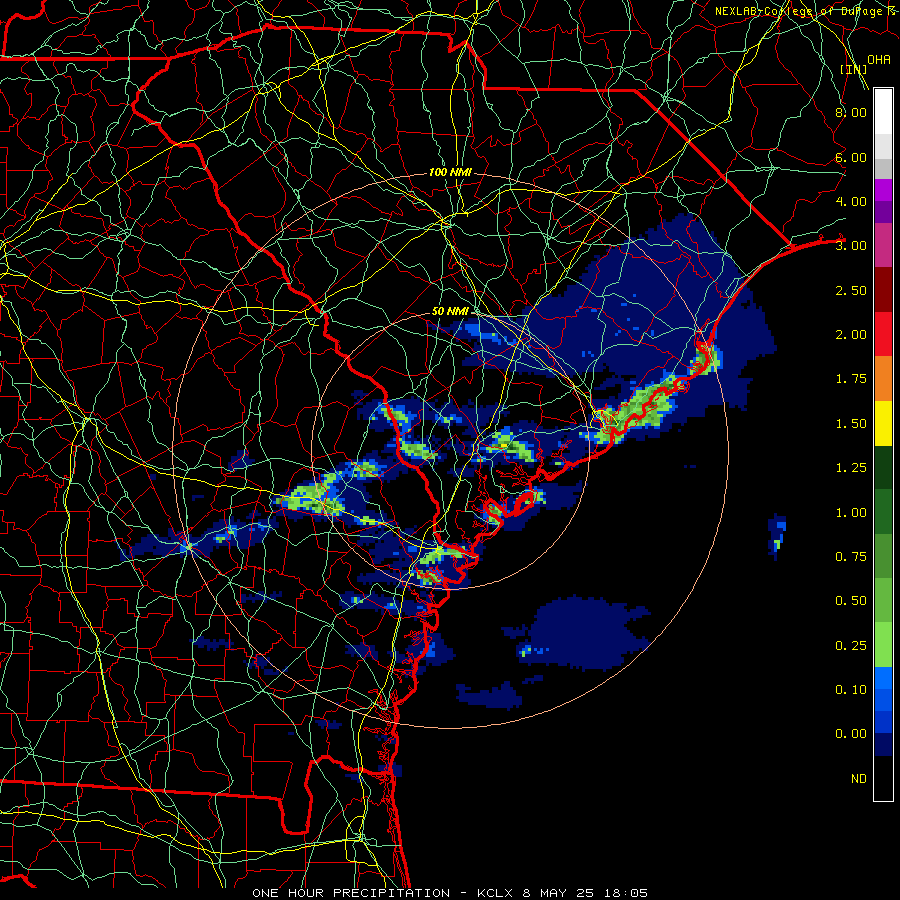Click the 0.00 legend value

[x=851, y=734]
